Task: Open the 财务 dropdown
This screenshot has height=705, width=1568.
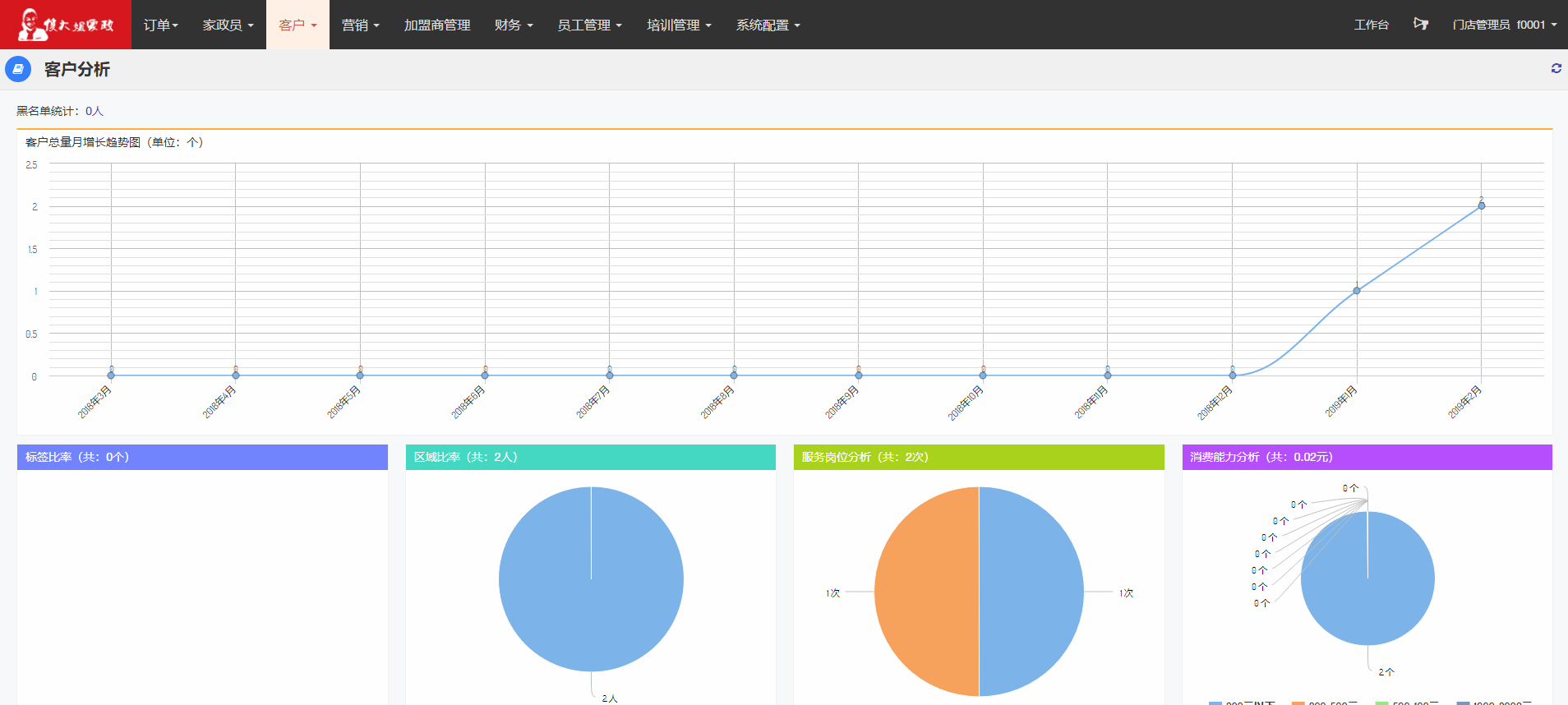Action: [x=514, y=25]
